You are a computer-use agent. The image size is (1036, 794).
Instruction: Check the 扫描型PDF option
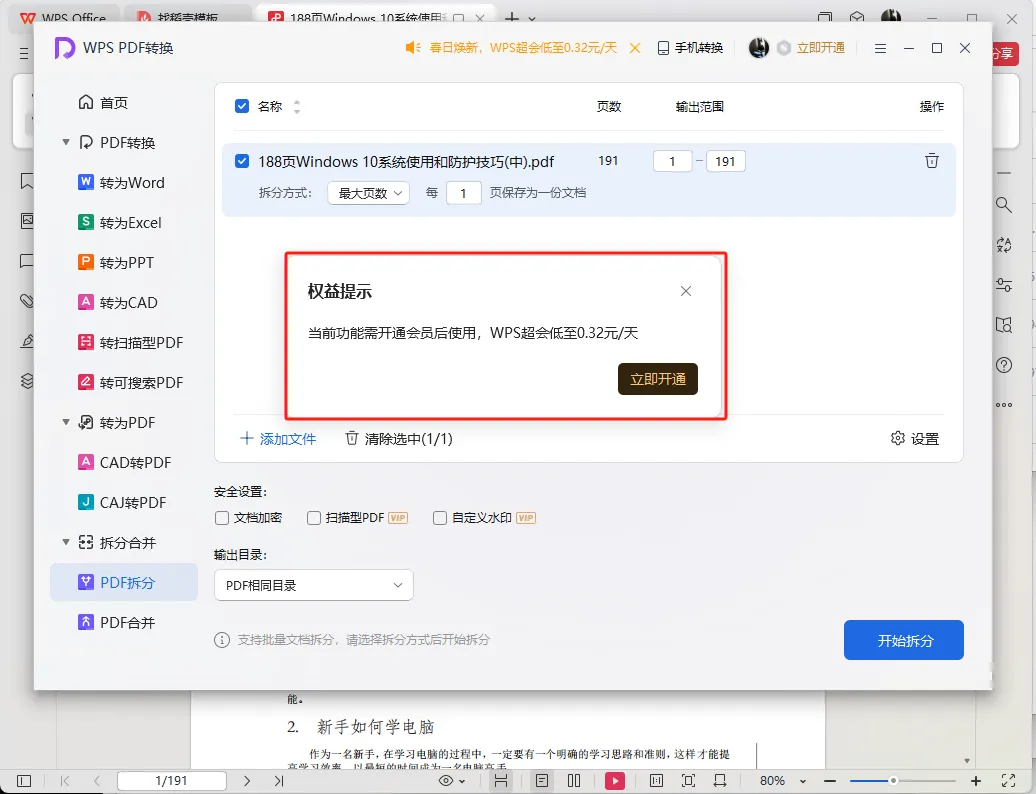click(x=313, y=518)
